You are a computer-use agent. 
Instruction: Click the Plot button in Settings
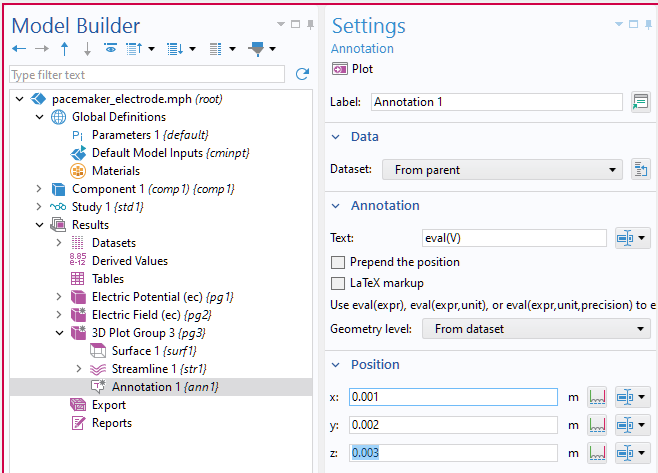tap(353, 69)
